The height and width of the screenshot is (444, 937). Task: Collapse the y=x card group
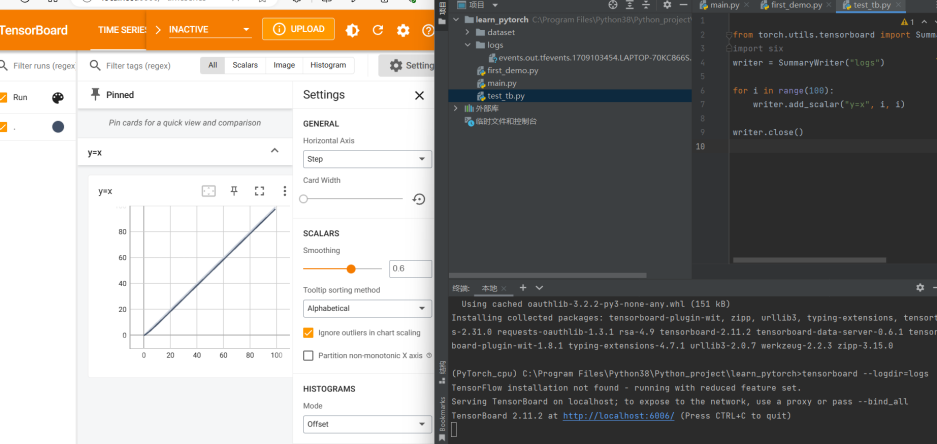275,151
